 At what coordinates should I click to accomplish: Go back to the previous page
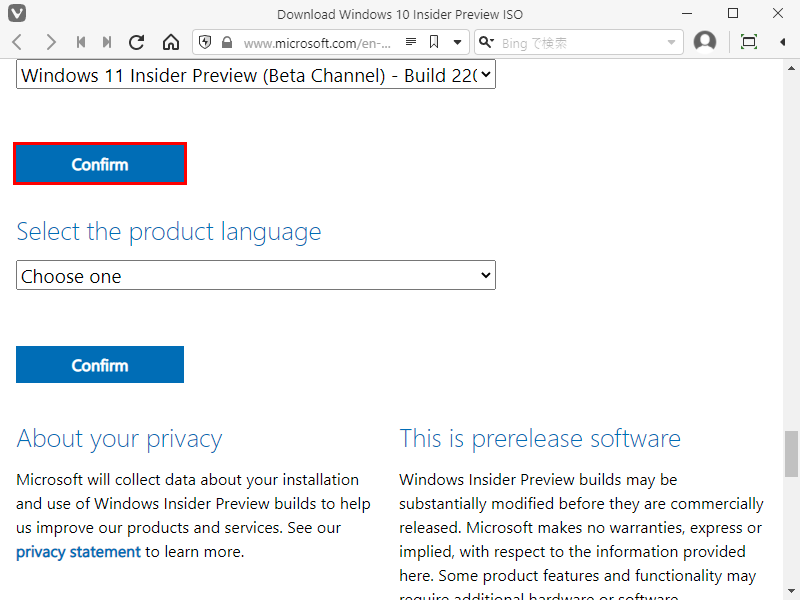pos(17,42)
